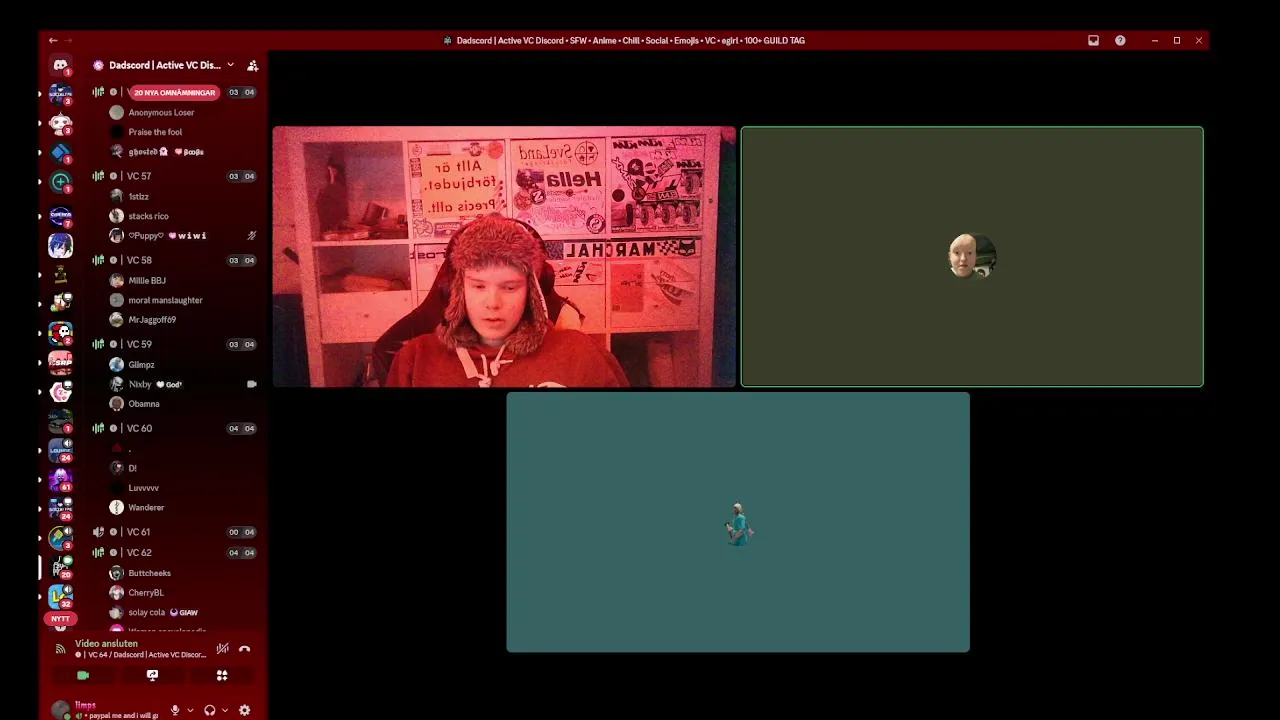The width and height of the screenshot is (1280, 720).
Task: Open server with green plus icon
Action: pos(61,183)
